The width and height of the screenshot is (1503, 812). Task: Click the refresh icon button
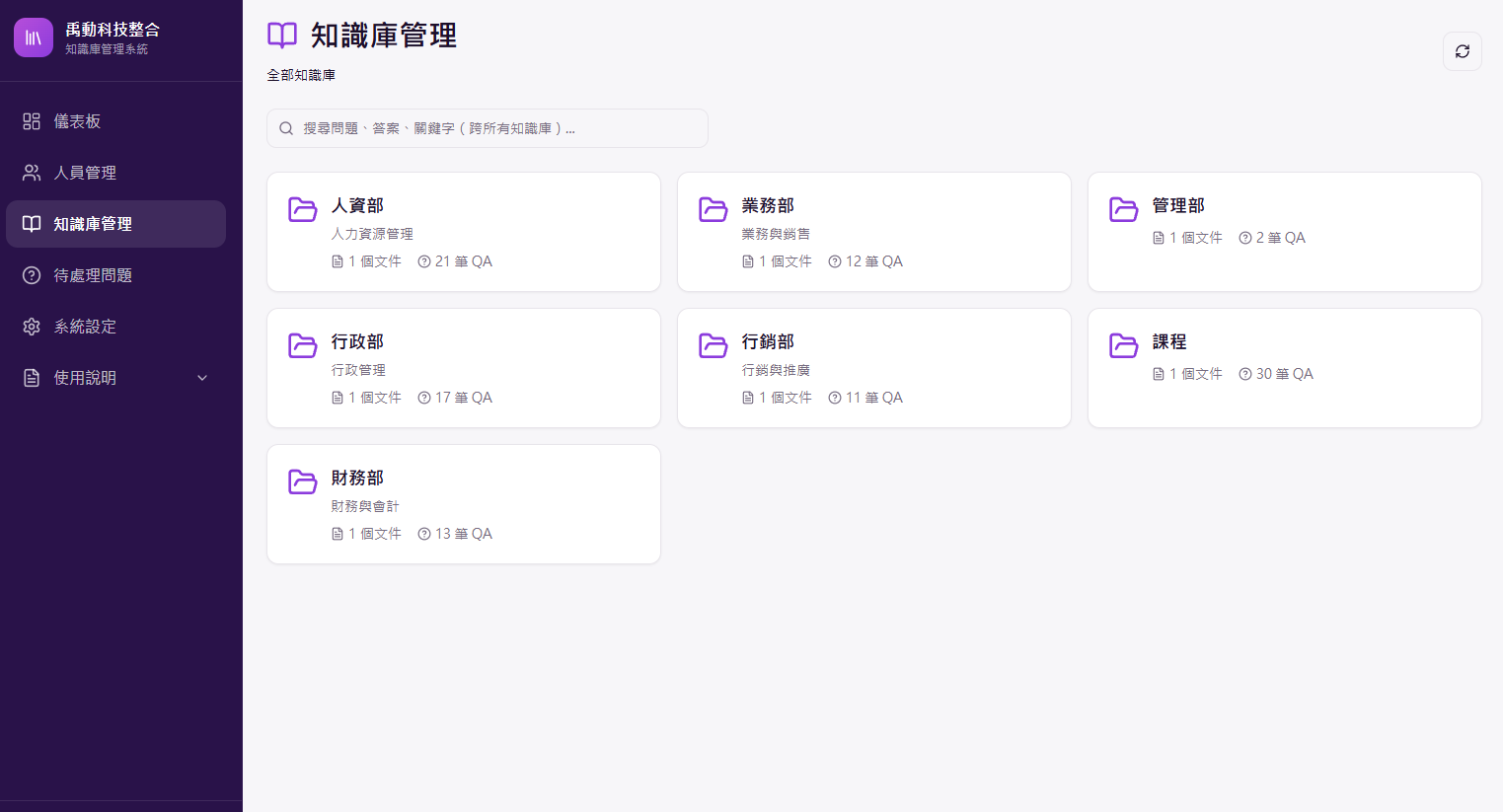click(1463, 51)
